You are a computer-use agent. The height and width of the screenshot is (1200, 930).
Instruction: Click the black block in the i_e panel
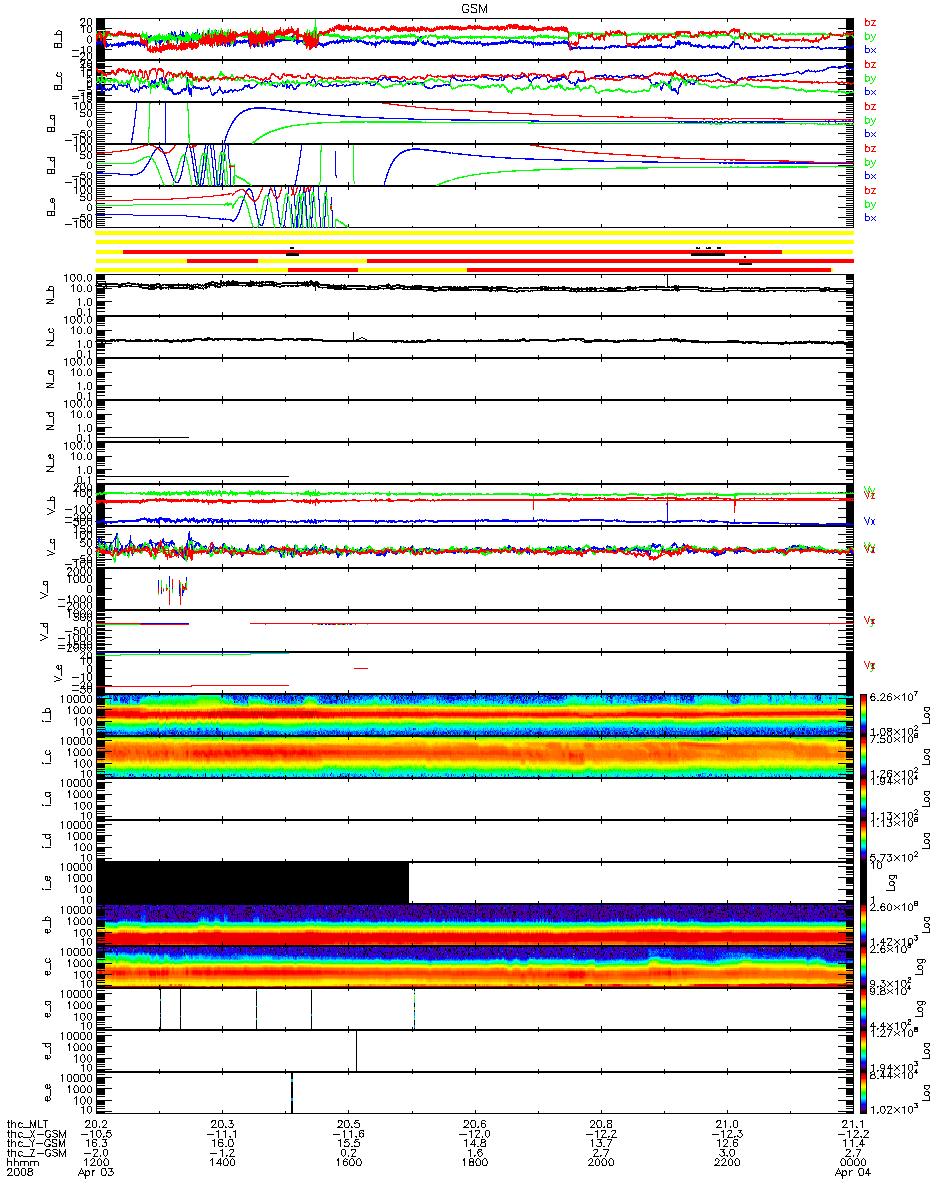point(252,882)
